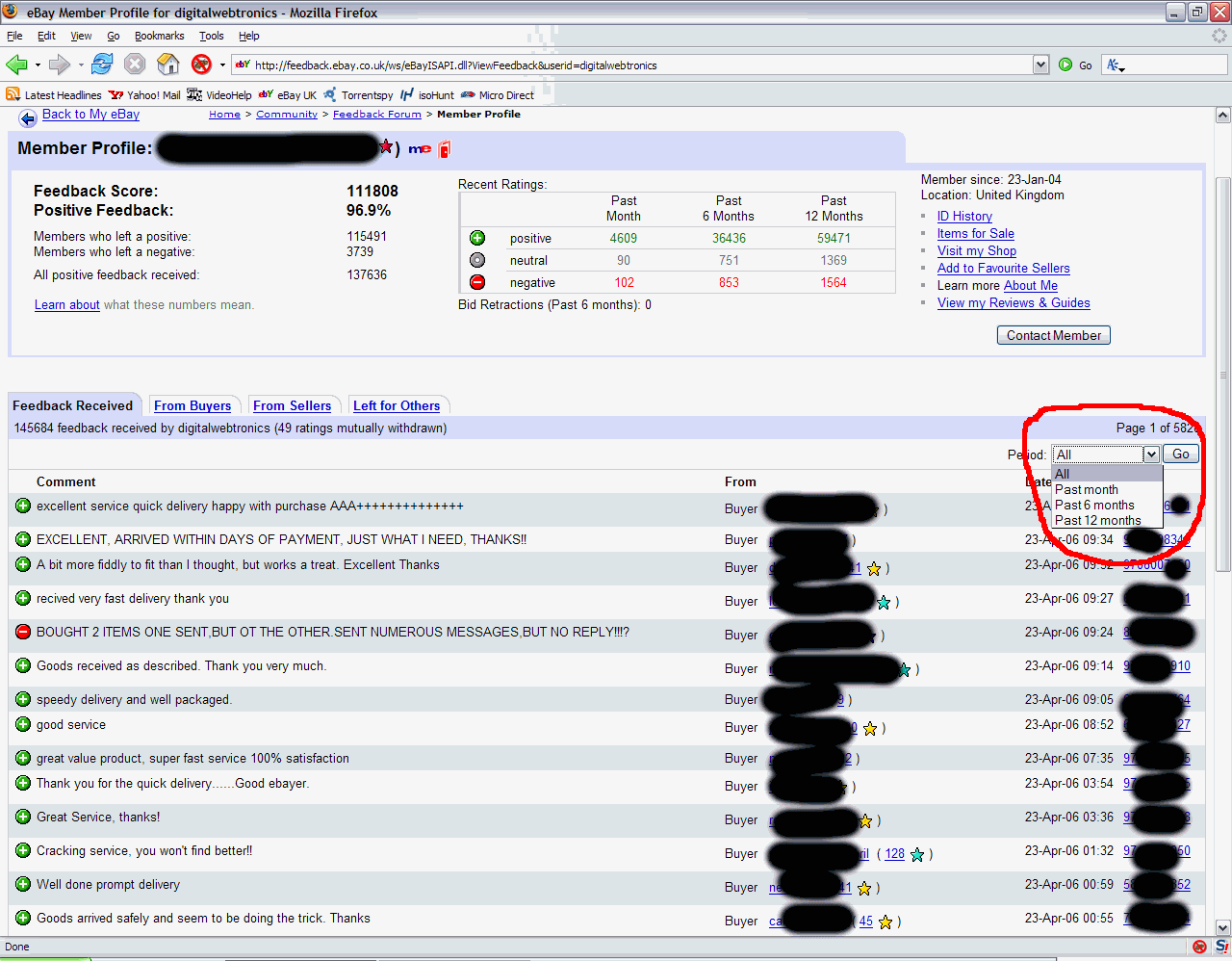The height and width of the screenshot is (961, 1232).
Task: Click the star icon next to score 128
Action: click(x=917, y=855)
